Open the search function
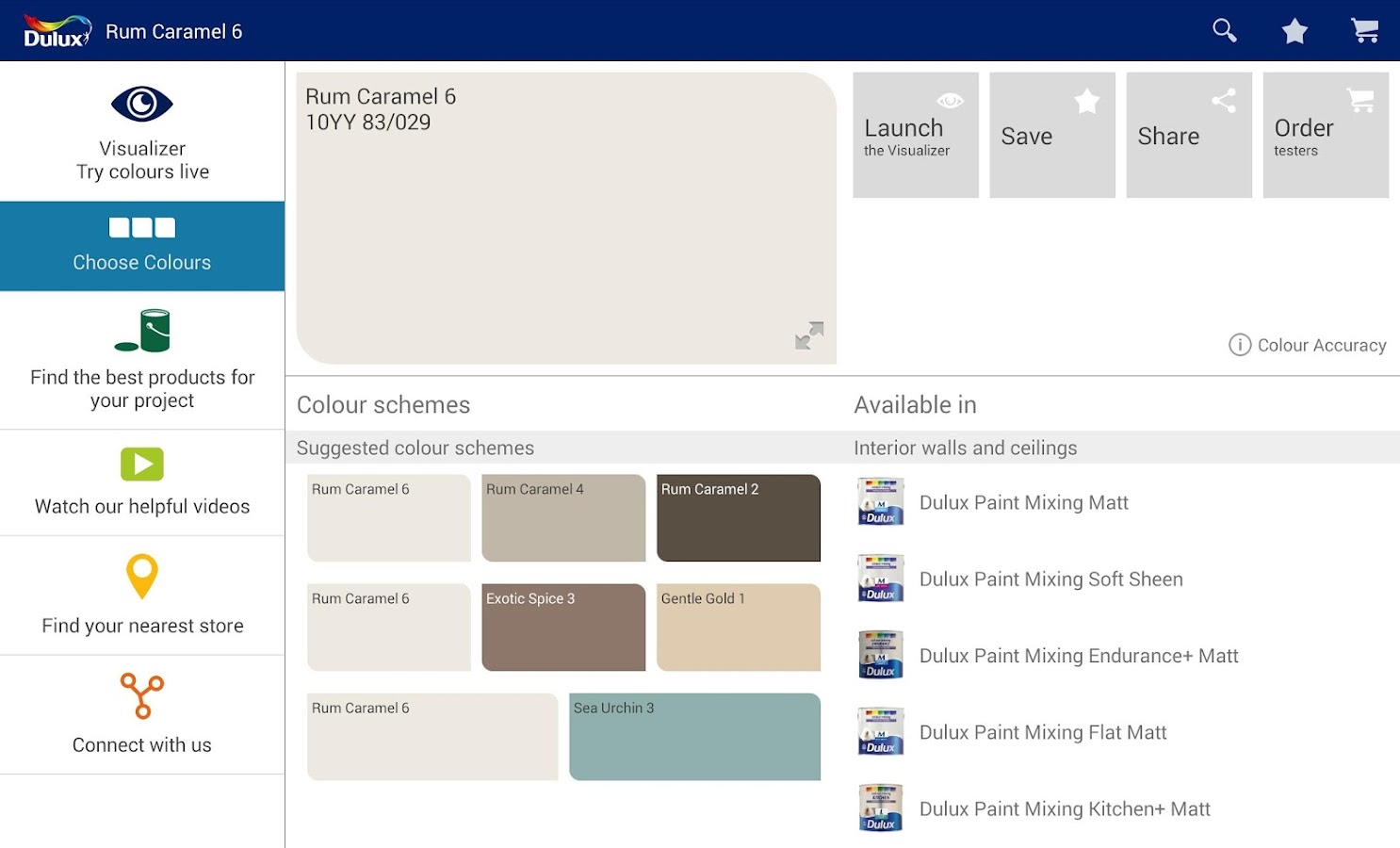Screen dimensions: 1400x848 (1224, 30)
